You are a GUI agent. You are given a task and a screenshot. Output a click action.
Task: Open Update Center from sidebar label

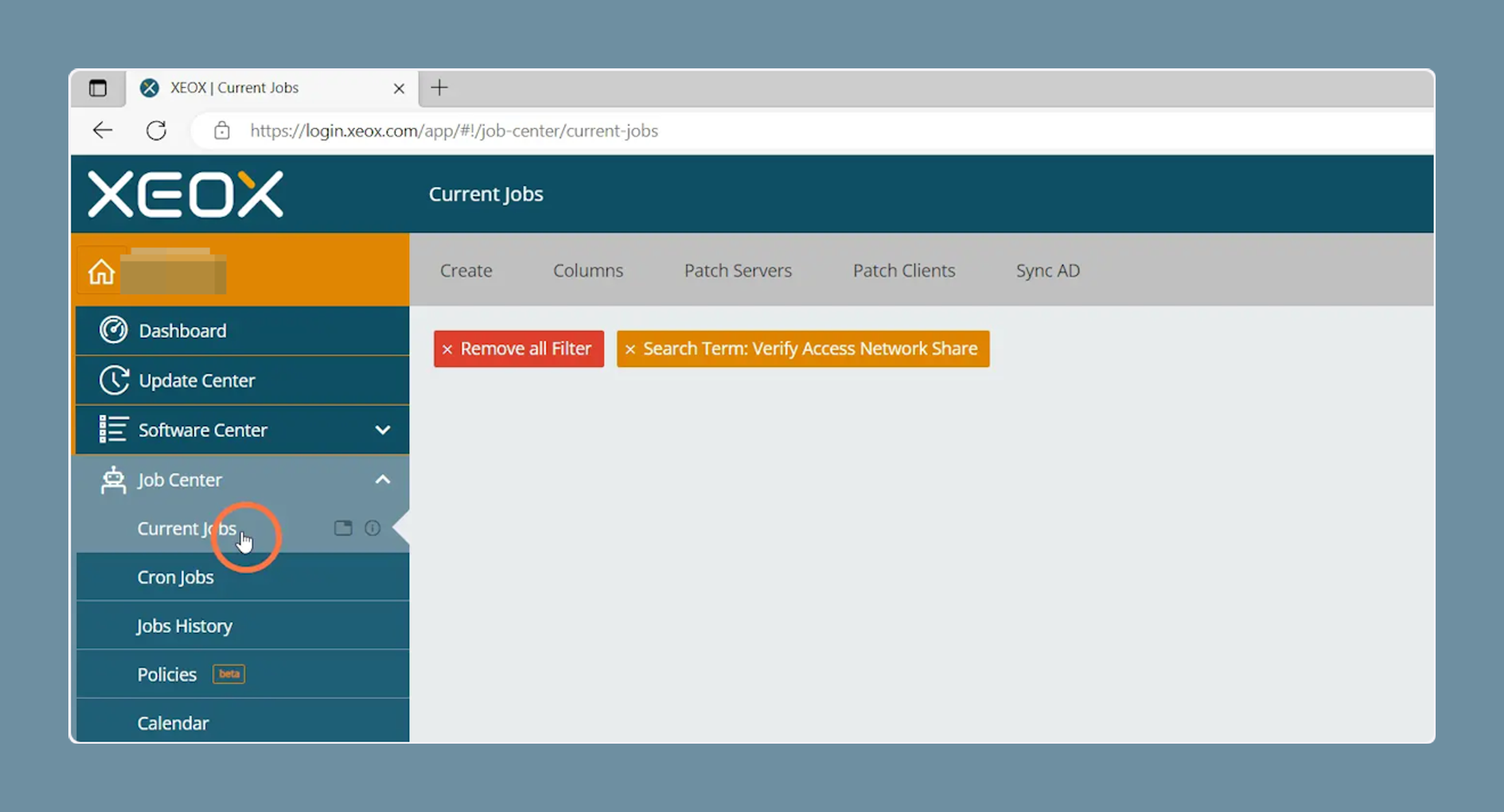(197, 380)
